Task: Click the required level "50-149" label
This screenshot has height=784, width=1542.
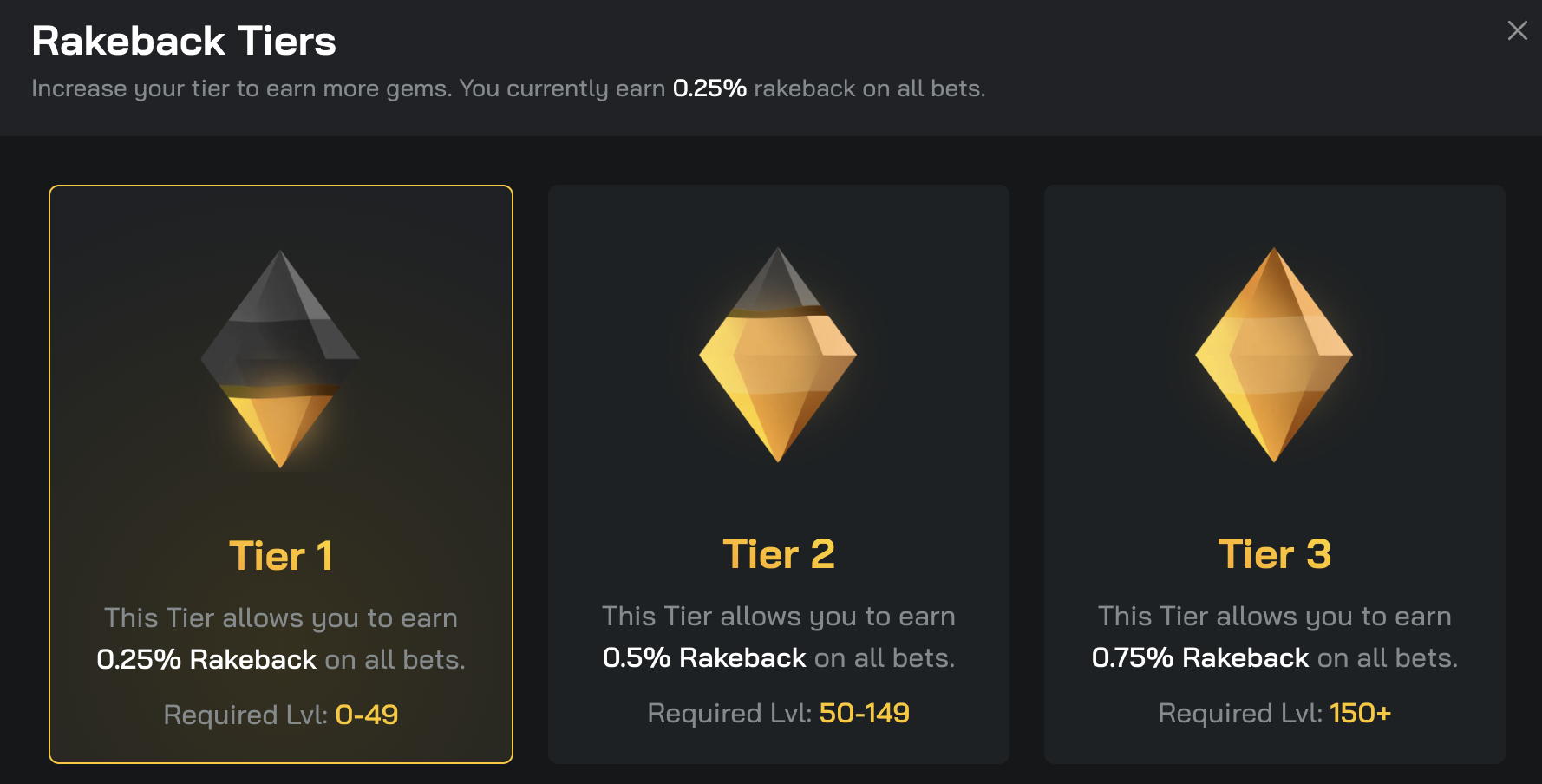Action: [864, 713]
